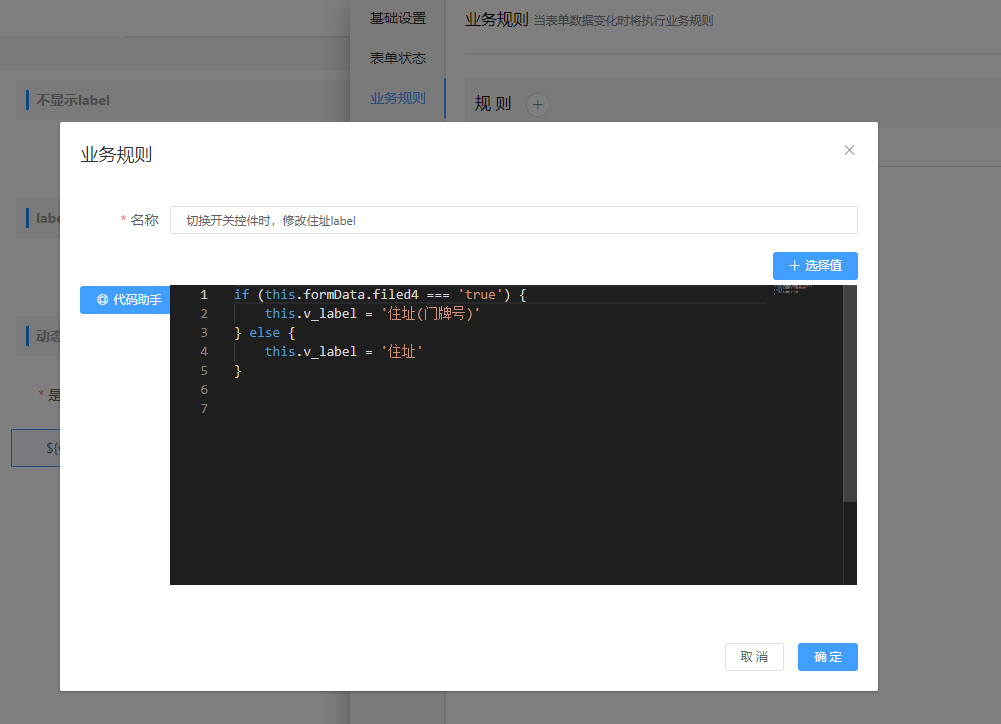Click the + 选择值 button
Screen dimensions: 1001x724
point(815,266)
